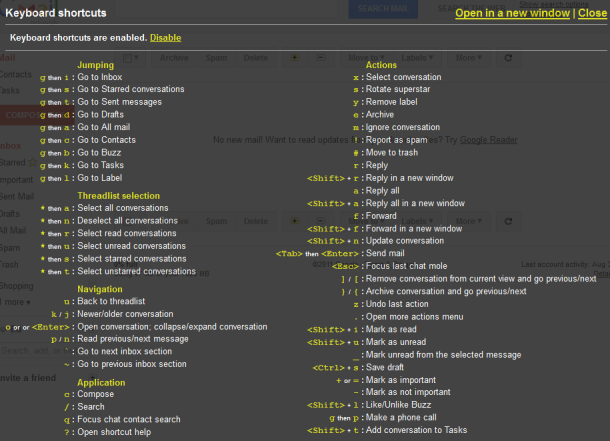
Task: Open the top toolbar Labels dropdown
Action: click(417, 58)
